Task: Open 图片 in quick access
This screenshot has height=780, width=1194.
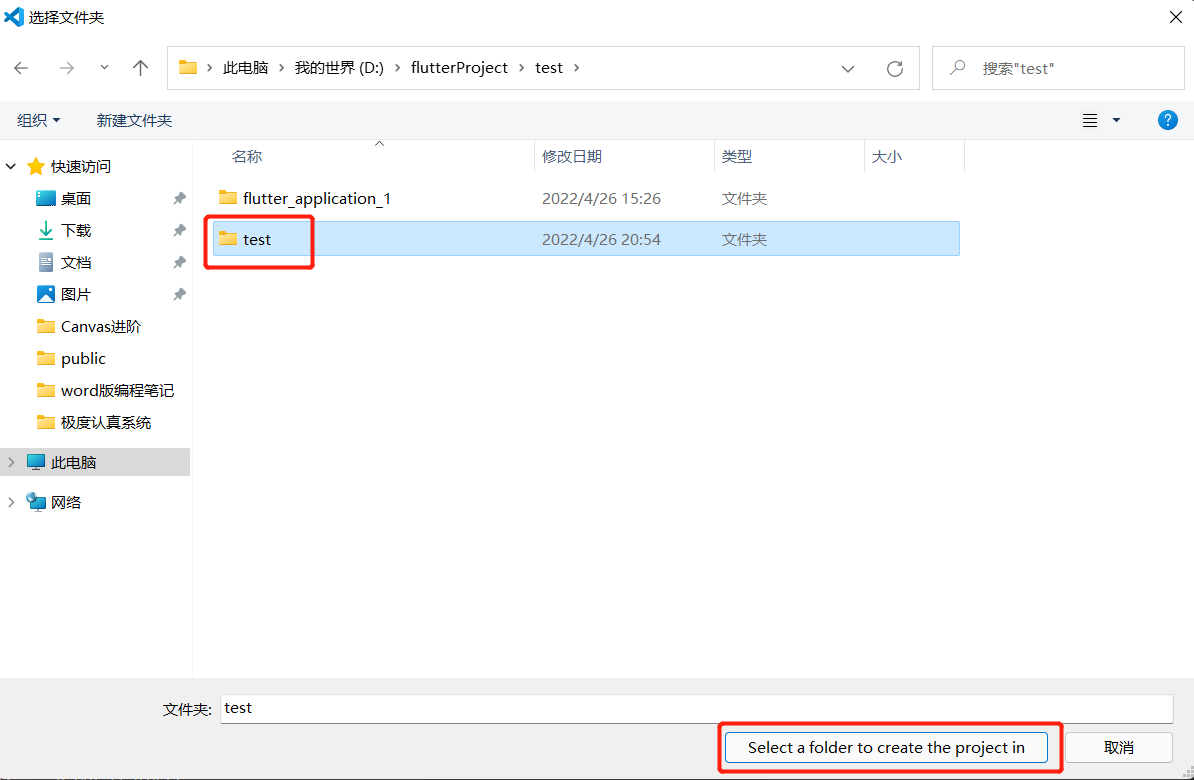Action: (75, 294)
